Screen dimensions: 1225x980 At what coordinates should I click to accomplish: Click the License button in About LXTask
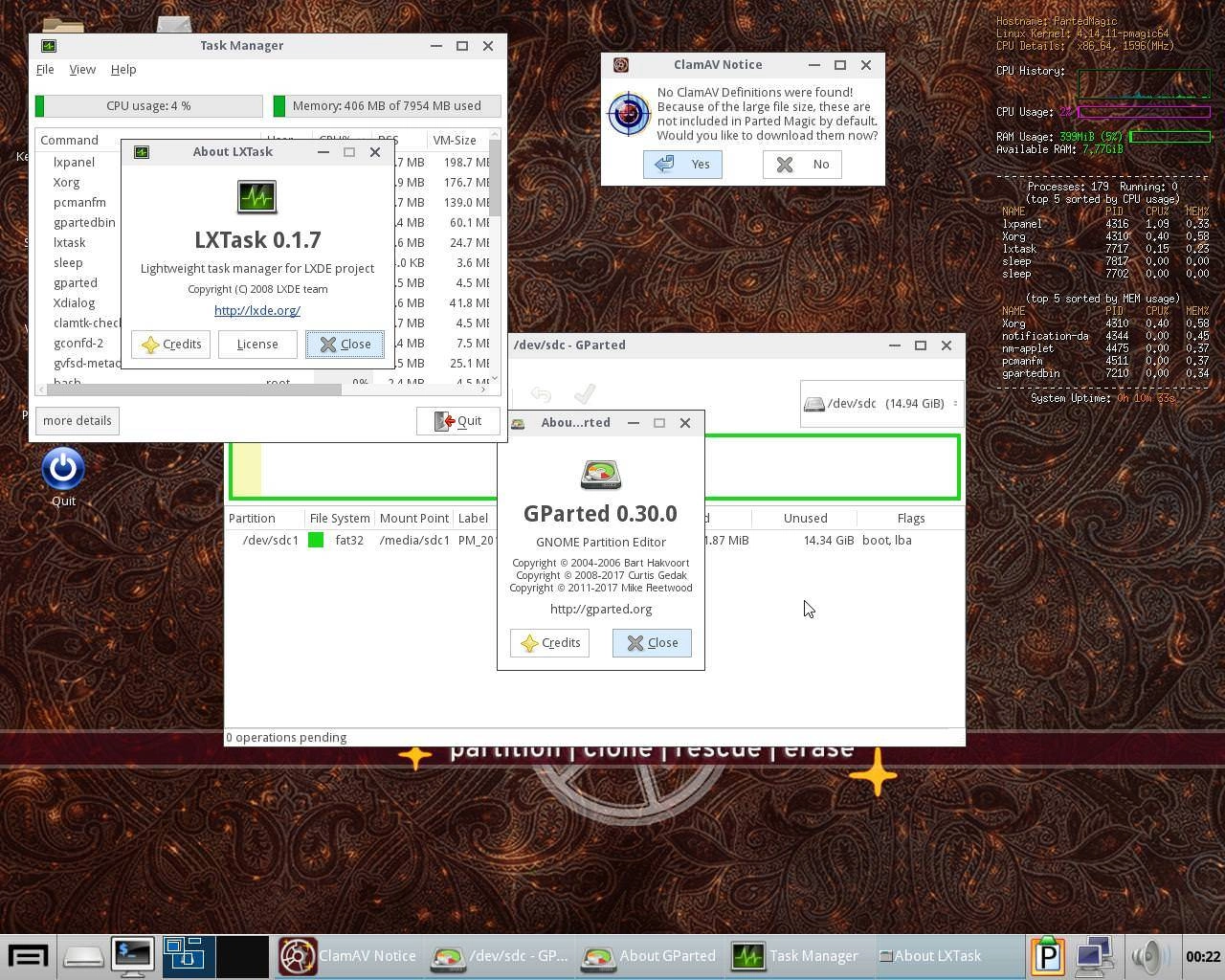tap(257, 345)
